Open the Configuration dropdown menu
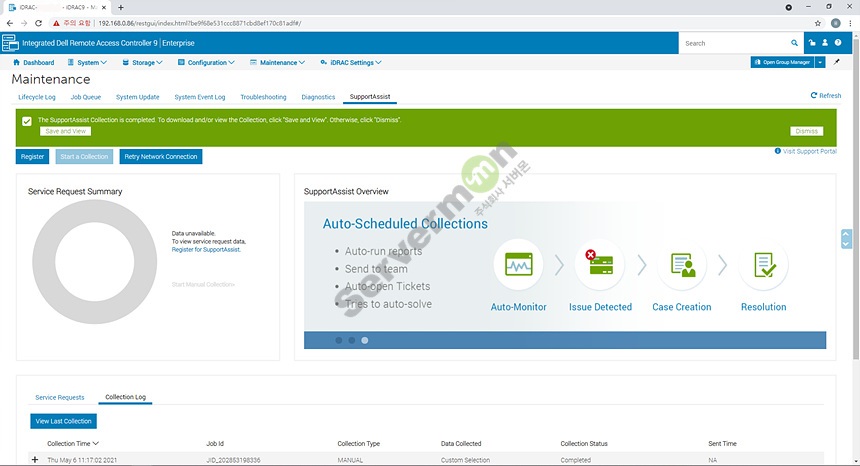The image size is (860, 466). point(206,62)
